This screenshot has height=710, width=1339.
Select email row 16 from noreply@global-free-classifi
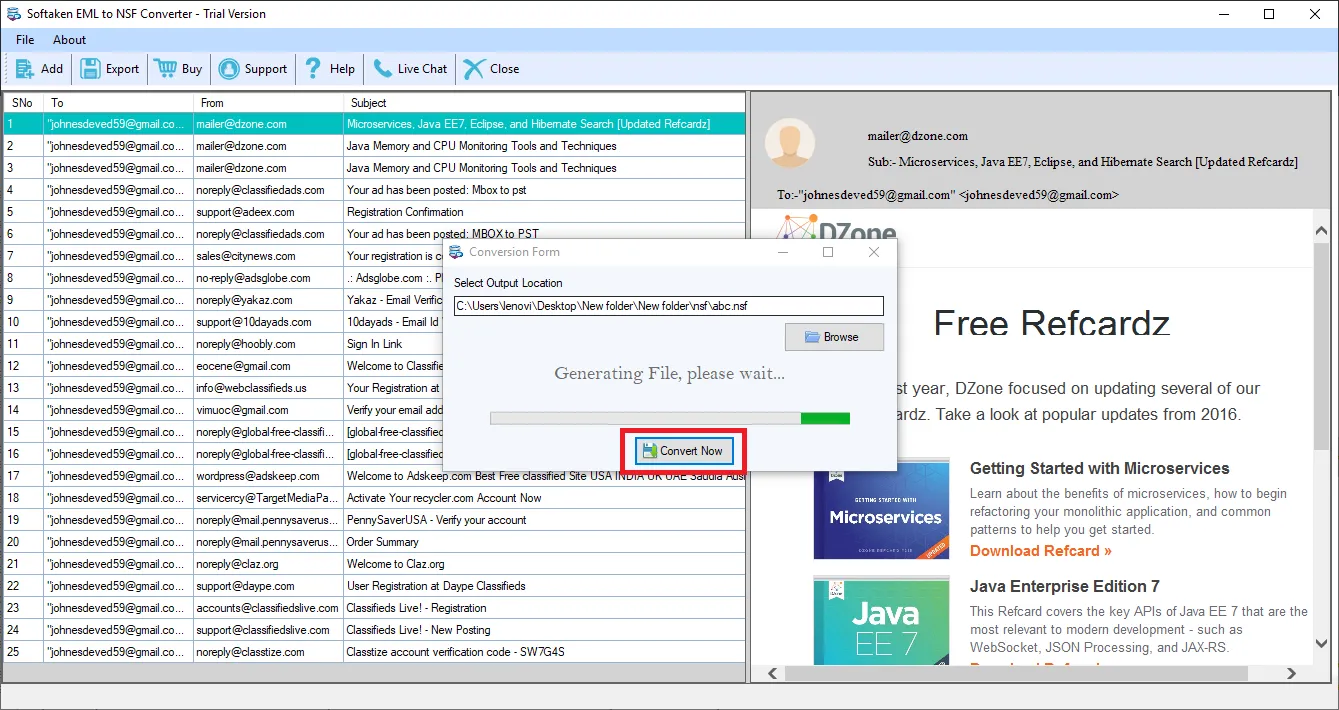coord(224,454)
